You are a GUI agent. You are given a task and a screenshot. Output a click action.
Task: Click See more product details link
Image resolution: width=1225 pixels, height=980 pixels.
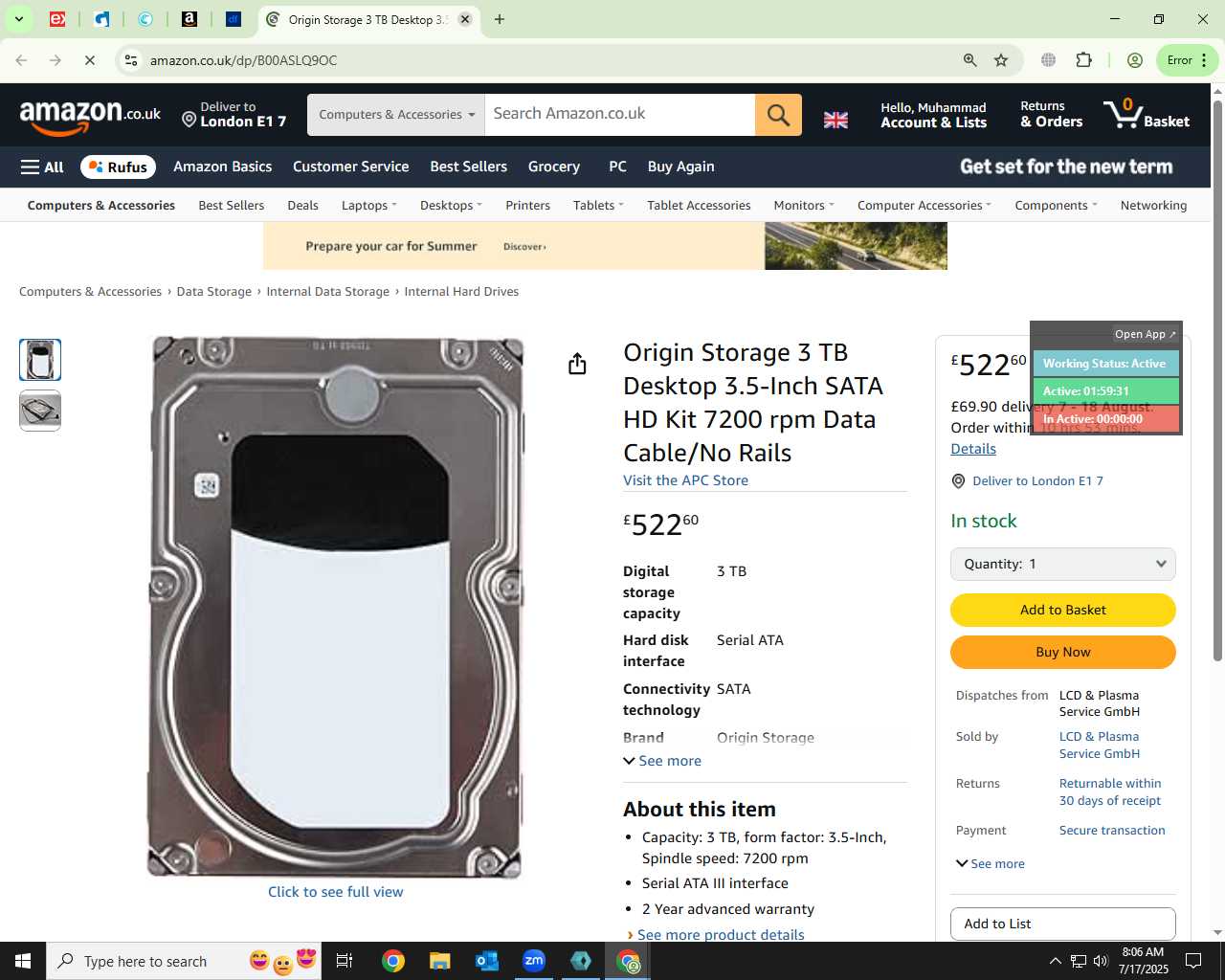coord(721,935)
